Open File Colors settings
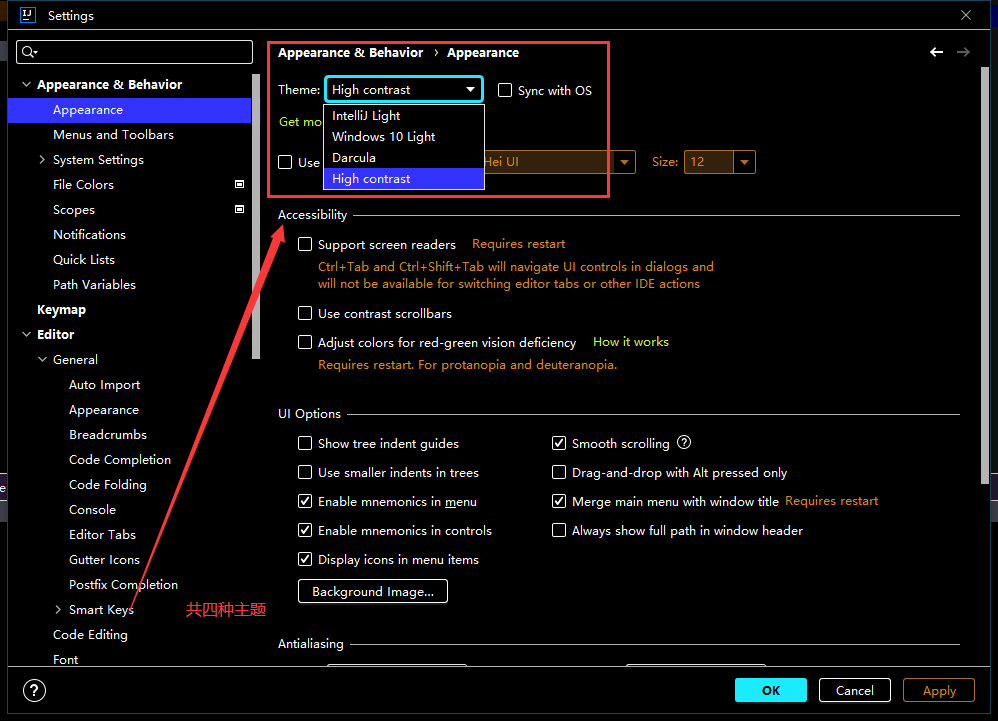 click(x=83, y=185)
